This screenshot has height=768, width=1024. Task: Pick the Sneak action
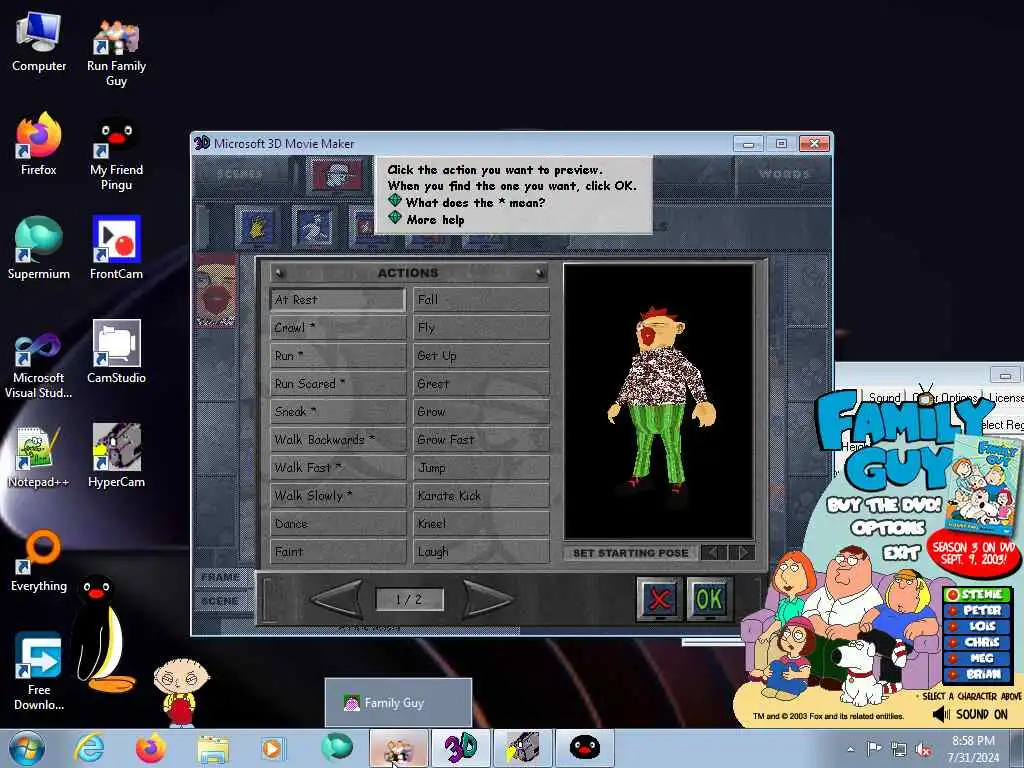pyautogui.click(x=338, y=412)
